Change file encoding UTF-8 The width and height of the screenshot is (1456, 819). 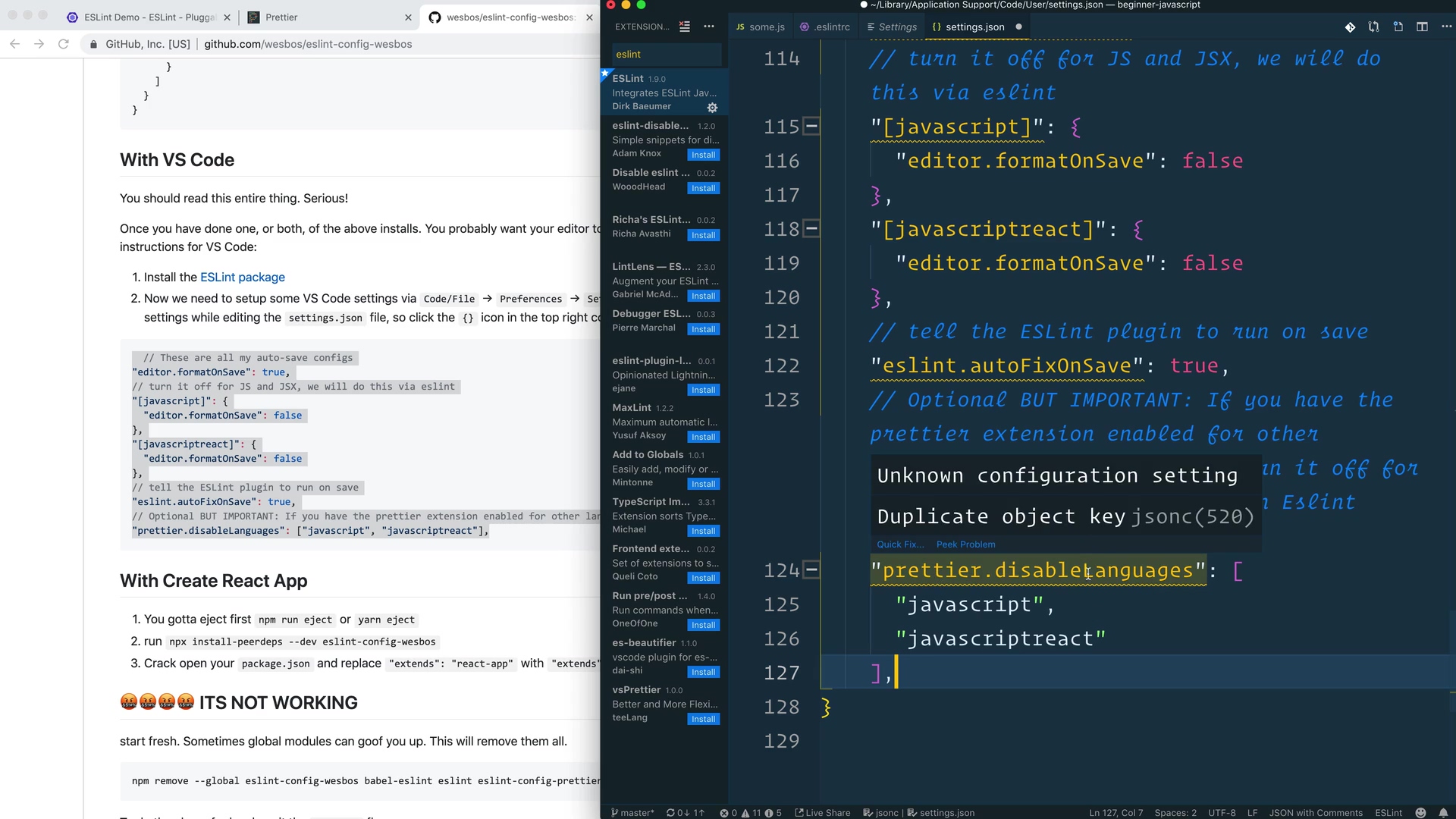(x=1222, y=813)
